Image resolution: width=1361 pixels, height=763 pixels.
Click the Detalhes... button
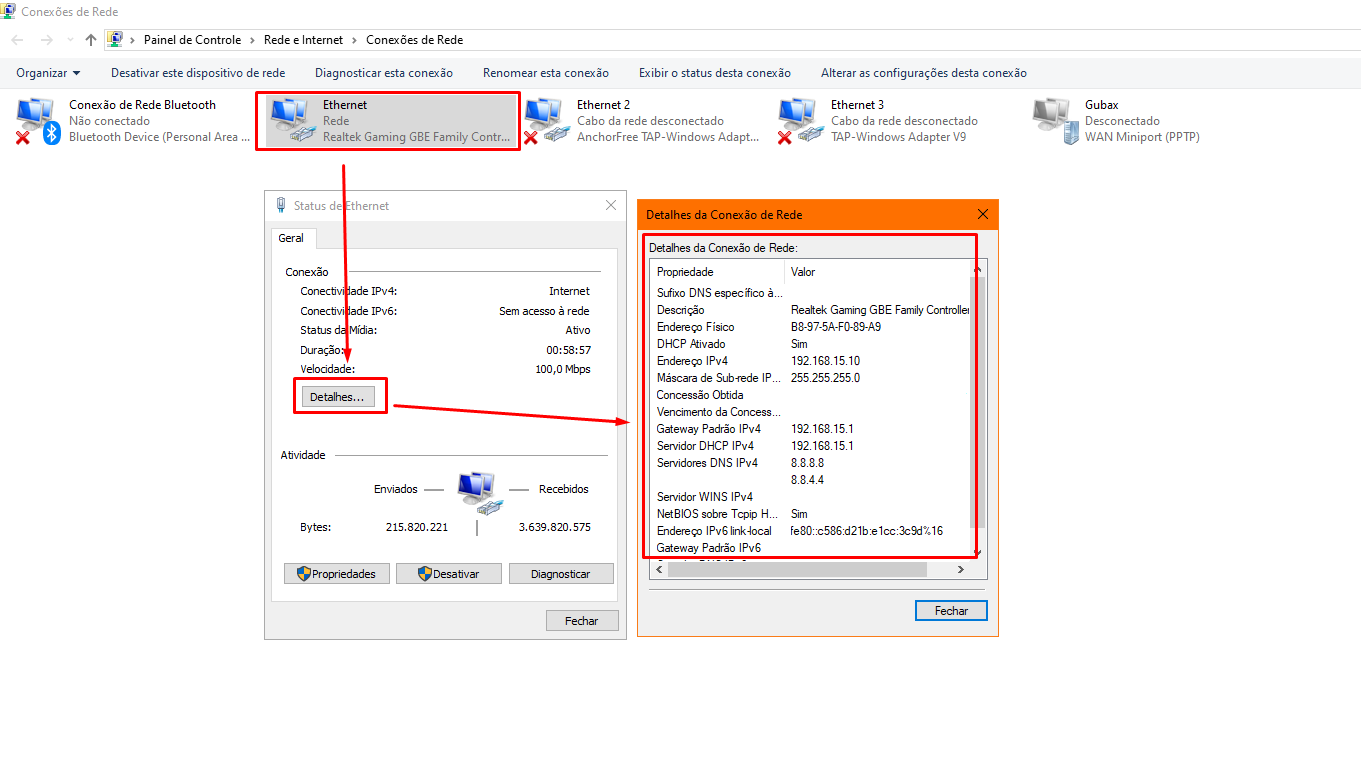pyautogui.click(x=336, y=397)
